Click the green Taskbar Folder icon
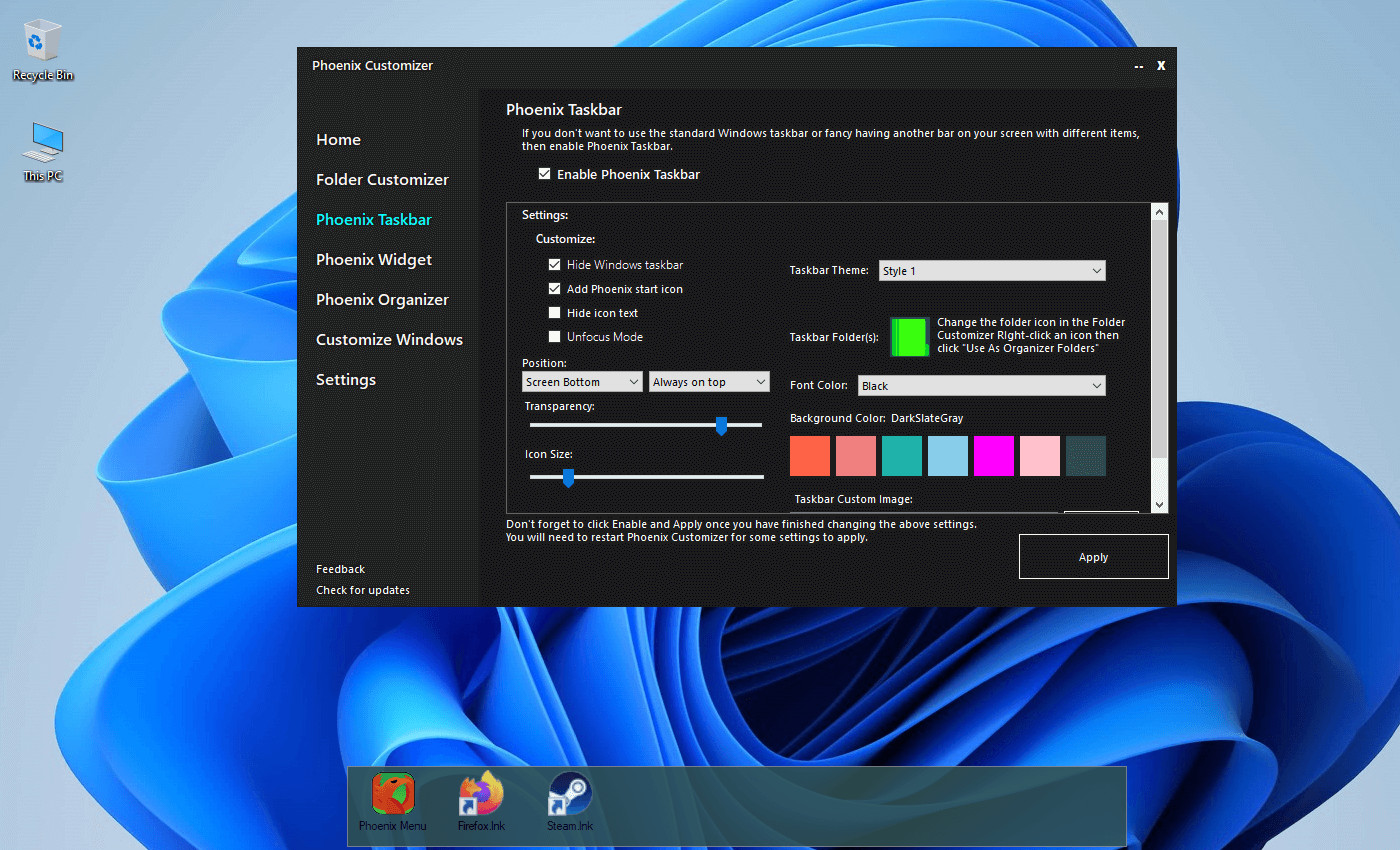This screenshot has height=850, width=1400. click(909, 337)
